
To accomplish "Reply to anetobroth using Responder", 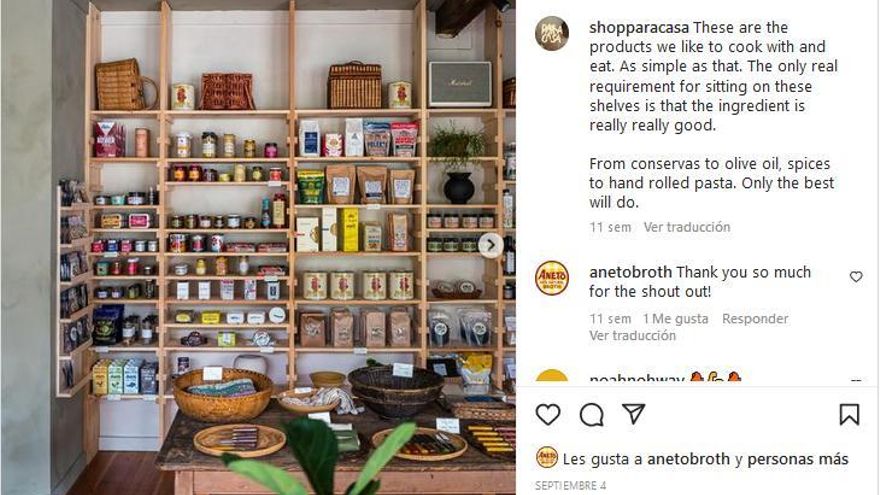I will coord(755,319).
